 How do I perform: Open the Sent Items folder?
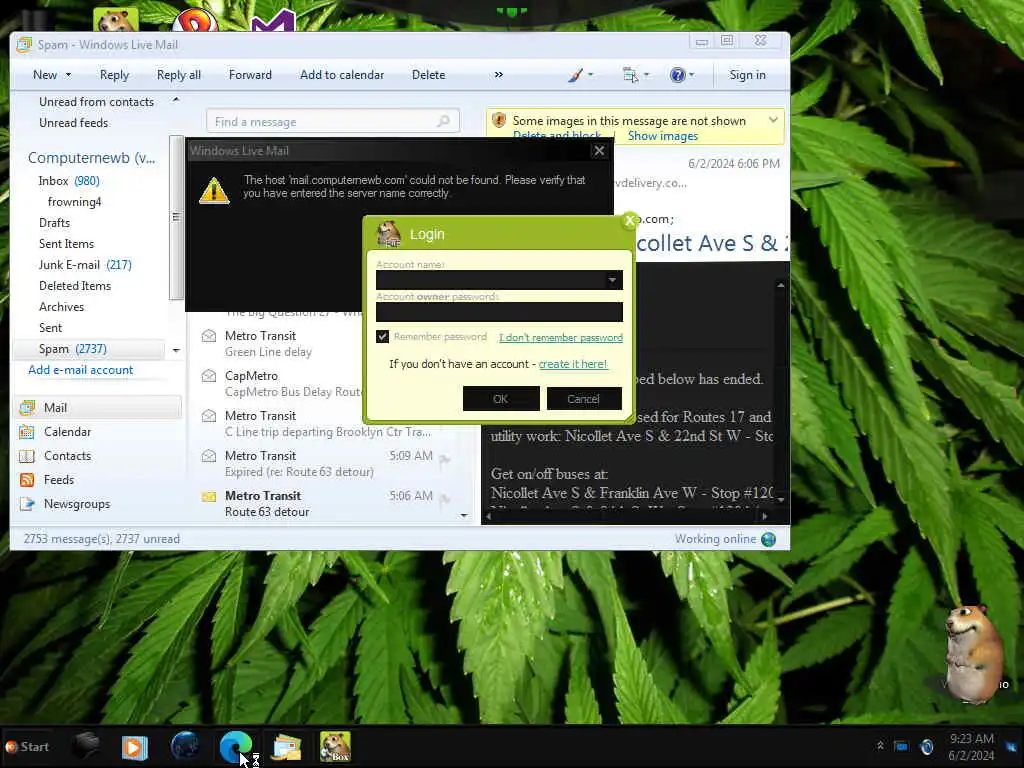[x=66, y=244]
